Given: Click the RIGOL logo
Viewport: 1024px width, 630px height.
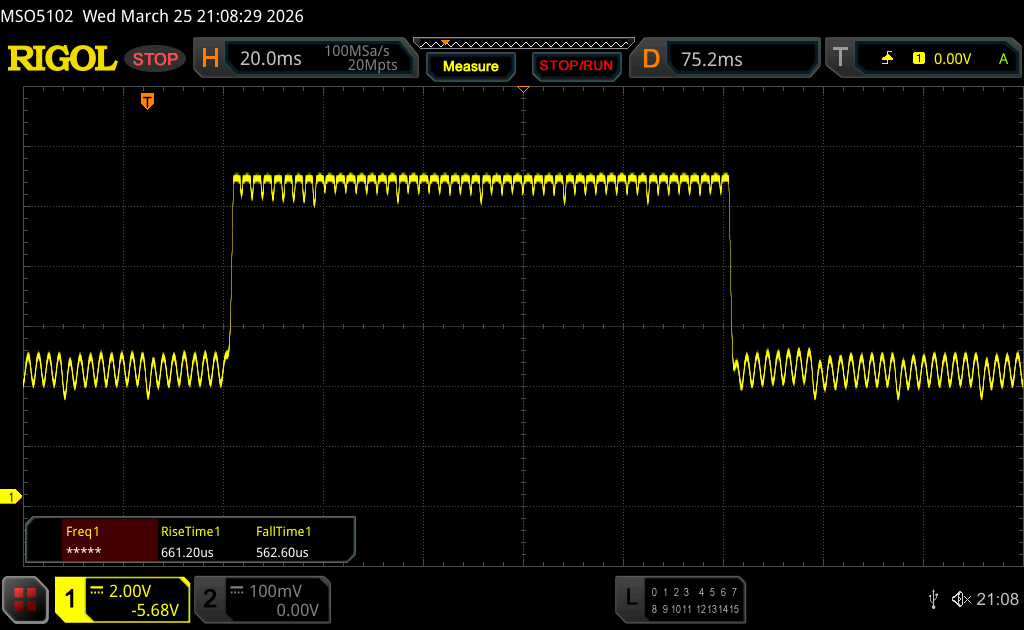Looking at the screenshot, I should [62, 59].
